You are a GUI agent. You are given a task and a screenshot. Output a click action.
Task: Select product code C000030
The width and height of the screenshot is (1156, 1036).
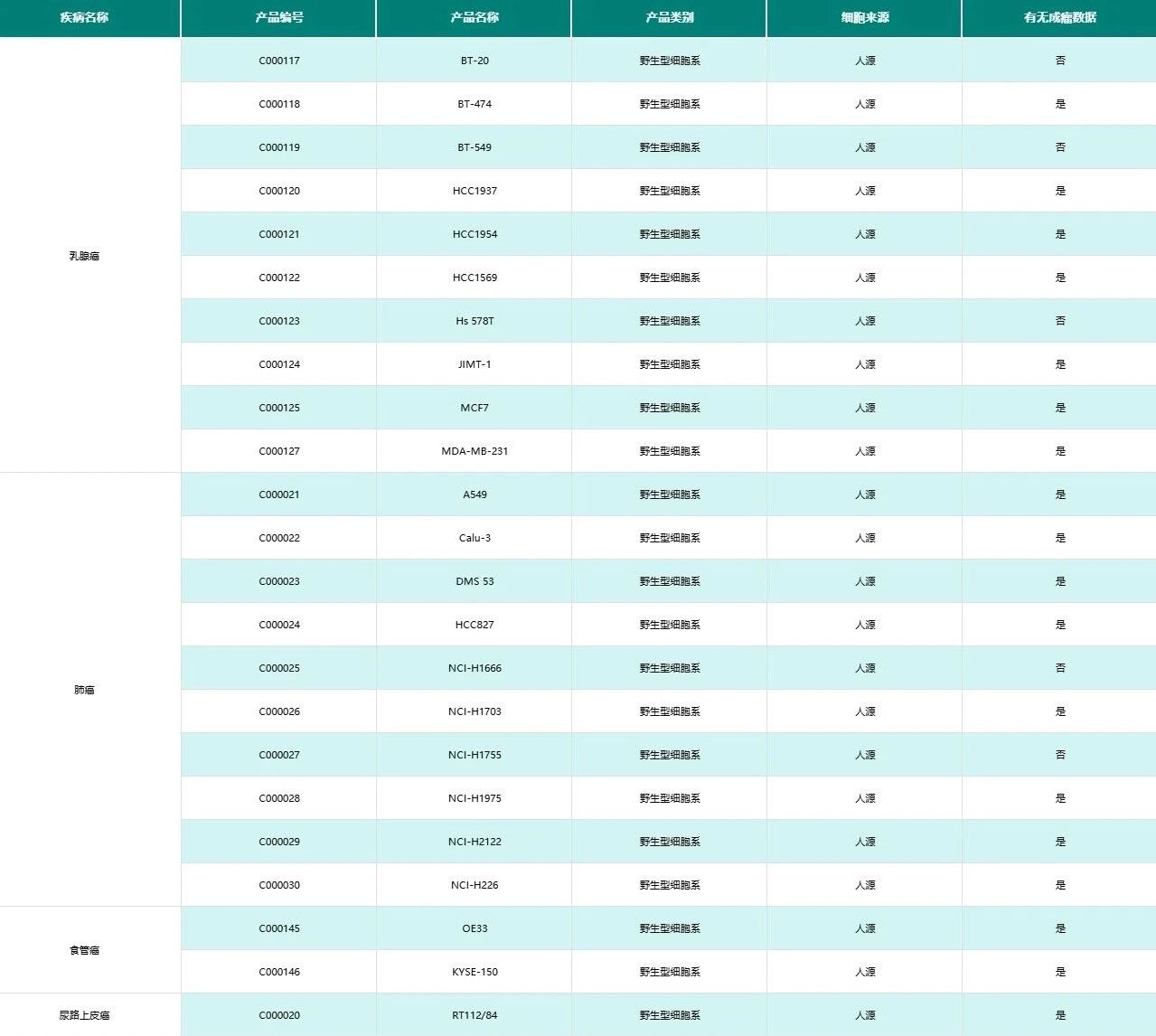point(279,885)
